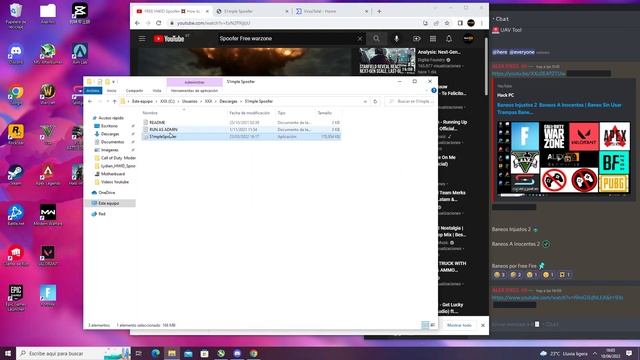The height and width of the screenshot is (360, 640).
Task: Open the Valorant desktop shortcut
Action: 48,256
